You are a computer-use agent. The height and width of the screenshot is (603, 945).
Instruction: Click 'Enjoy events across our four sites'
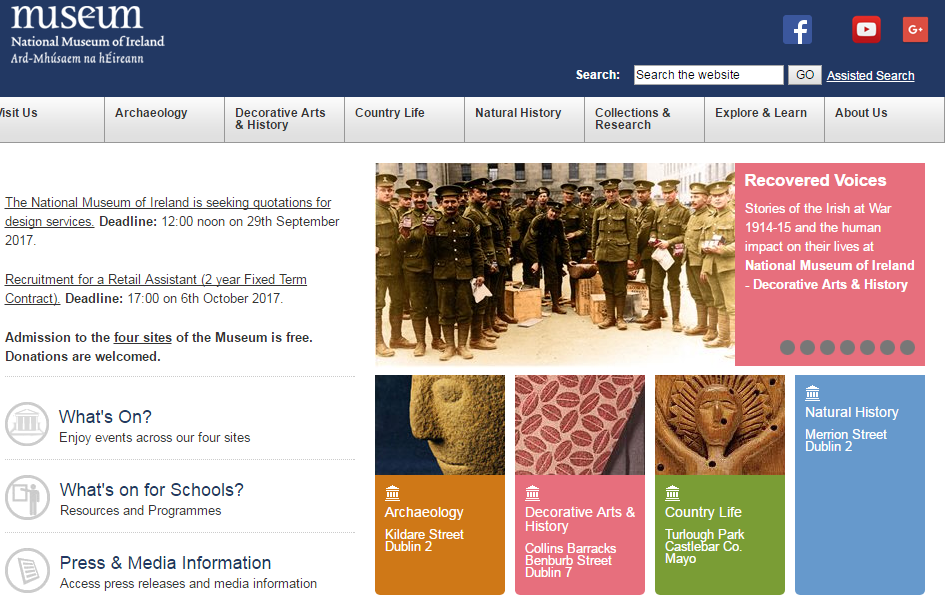click(154, 438)
